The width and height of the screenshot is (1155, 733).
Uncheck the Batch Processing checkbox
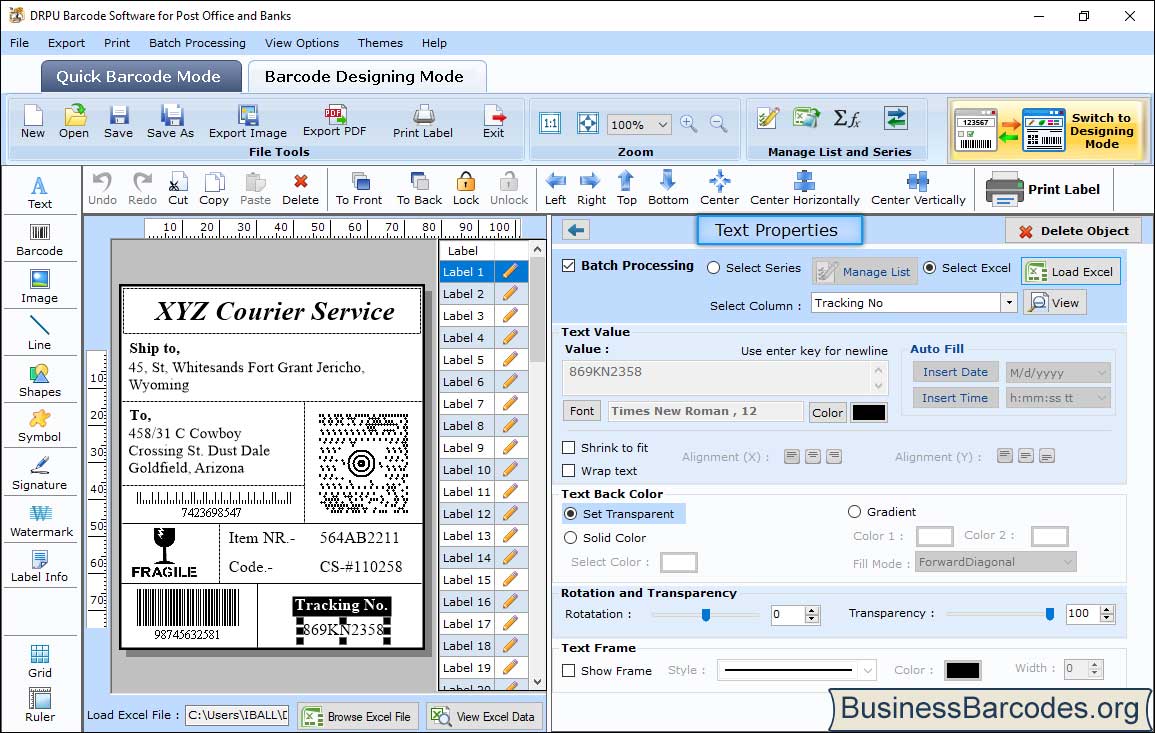coord(569,266)
